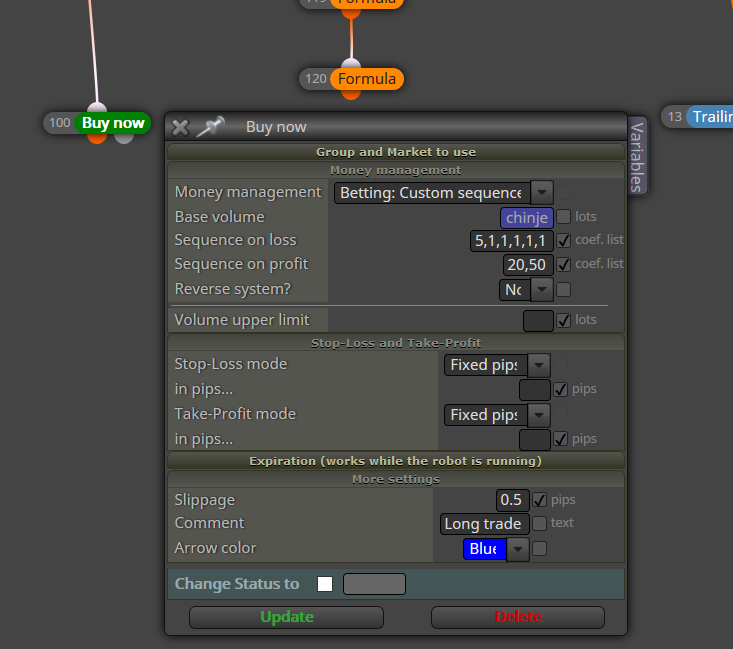Edit the Comment field Long trade
The image size is (733, 649).
[484, 524]
